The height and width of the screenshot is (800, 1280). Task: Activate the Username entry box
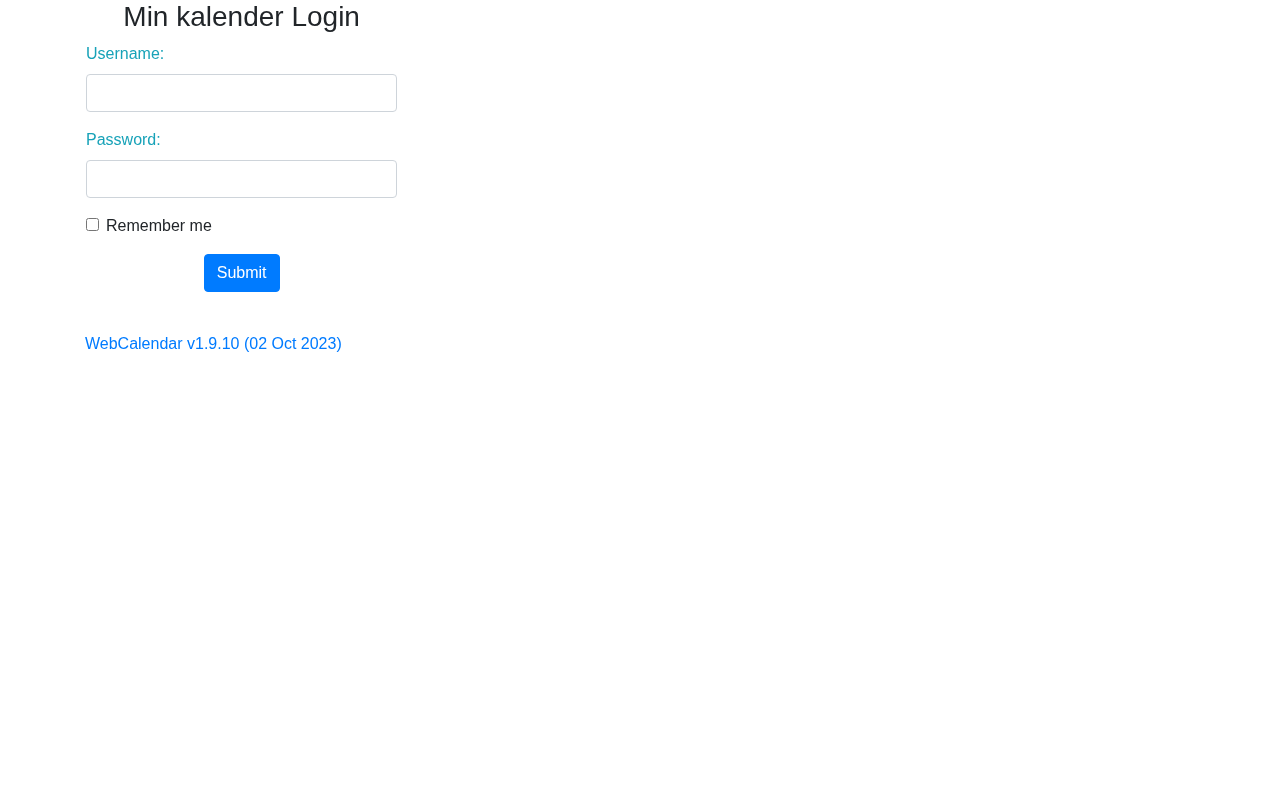click(x=241, y=93)
